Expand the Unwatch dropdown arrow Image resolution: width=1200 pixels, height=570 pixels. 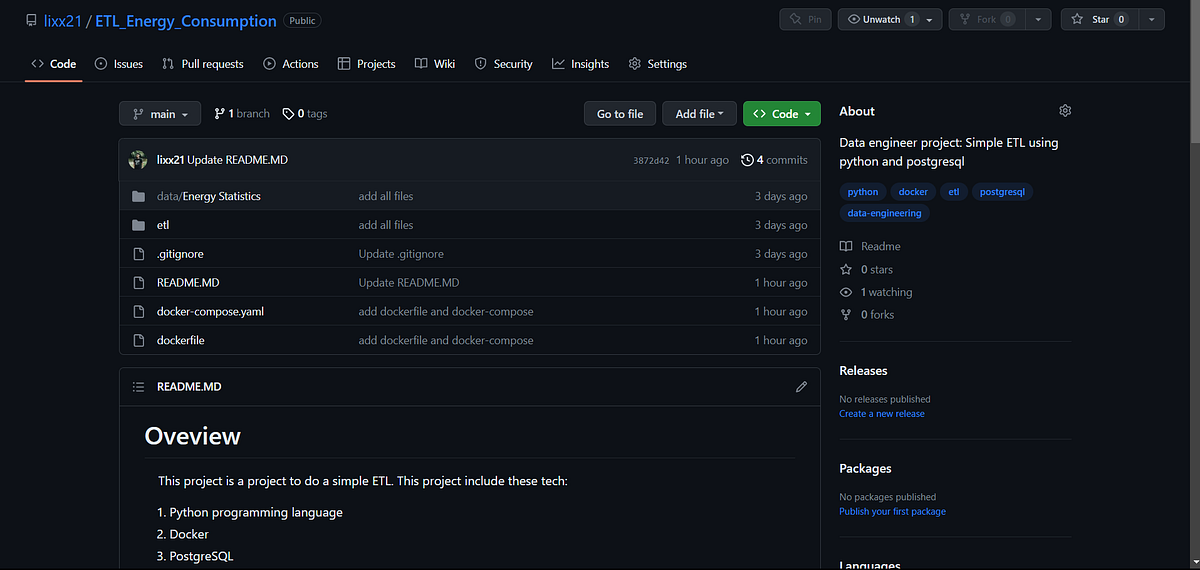930,19
